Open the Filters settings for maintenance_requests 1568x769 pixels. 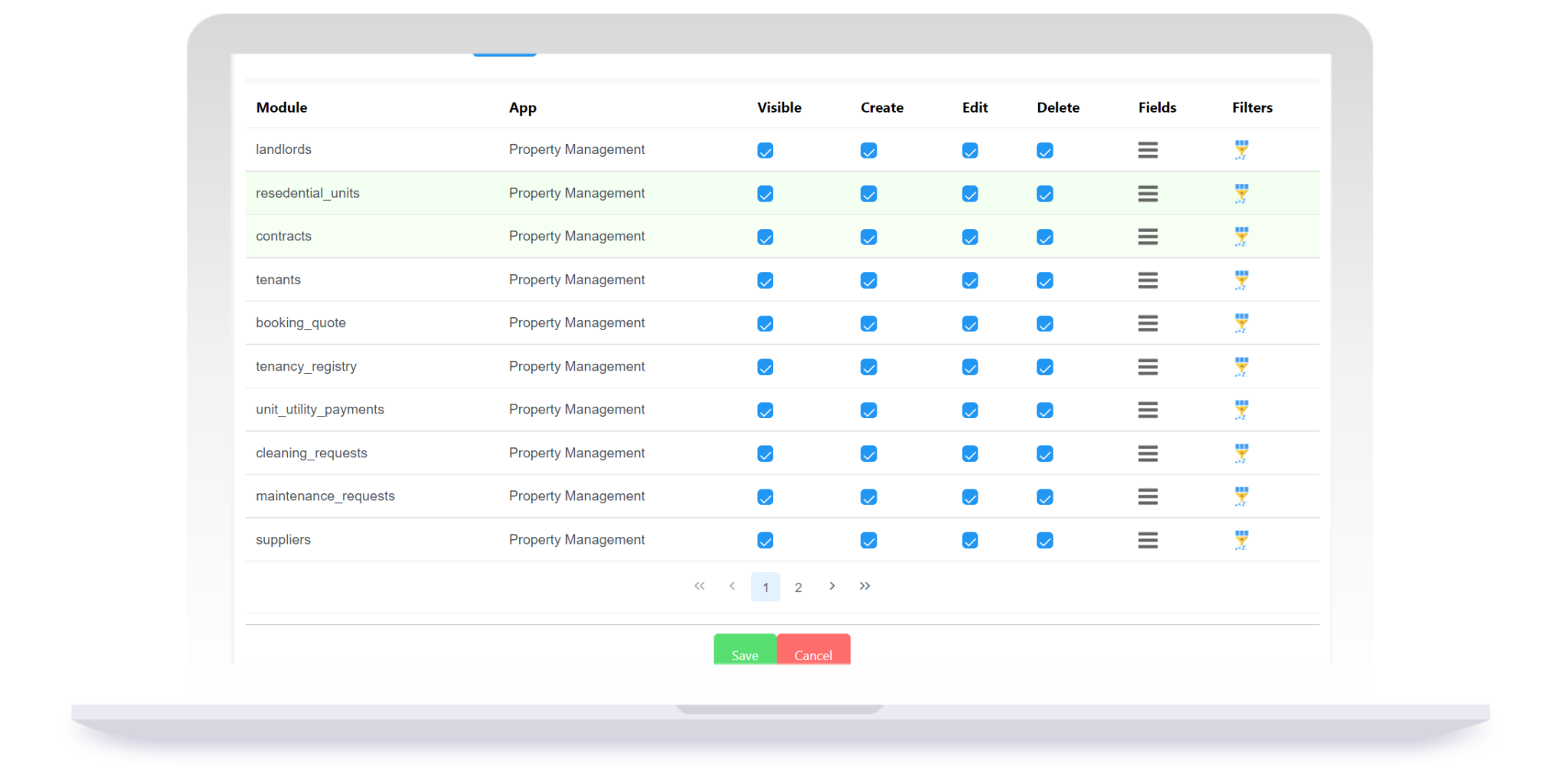1242,496
